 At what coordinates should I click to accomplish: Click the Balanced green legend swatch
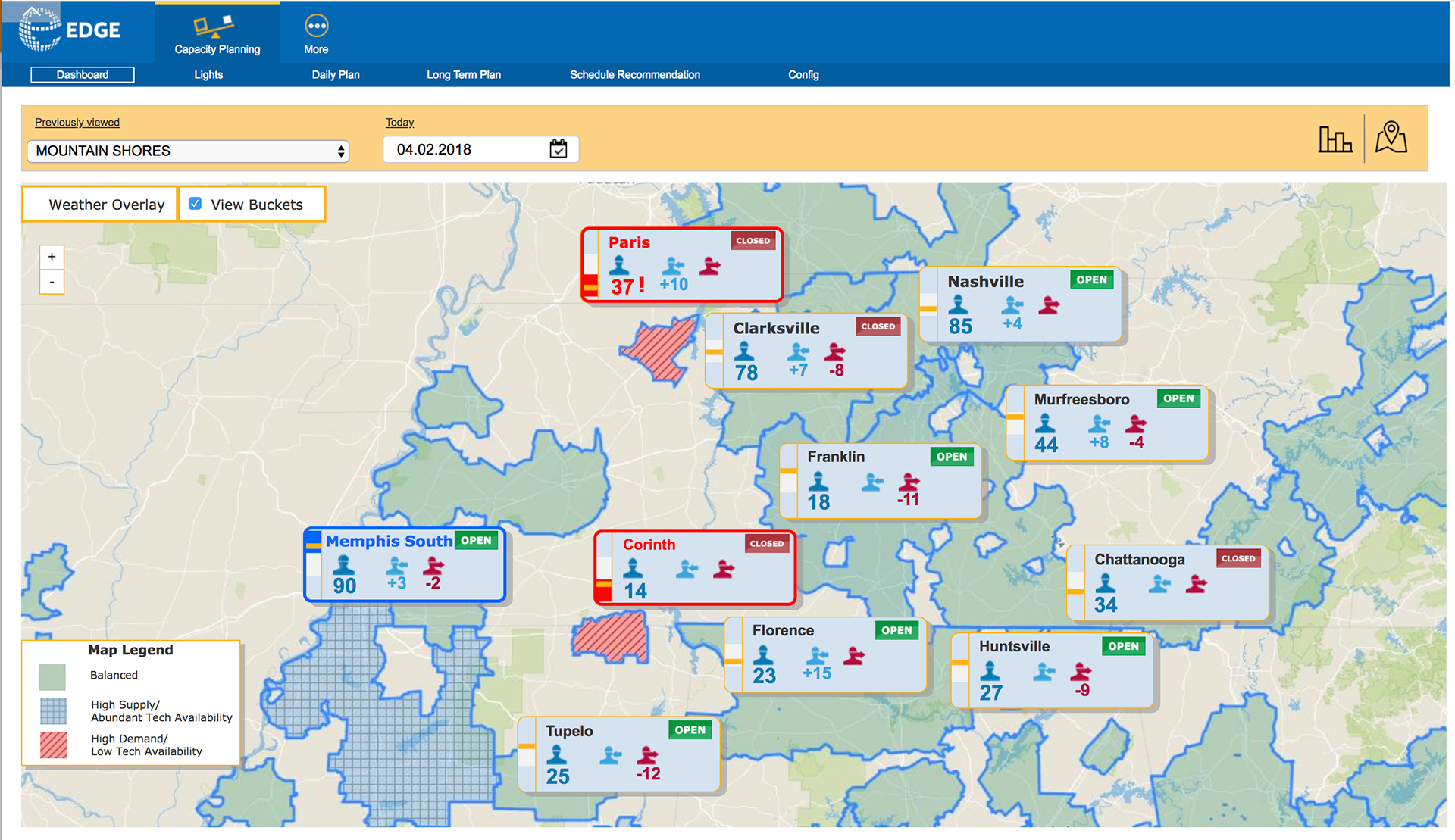(52, 676)
